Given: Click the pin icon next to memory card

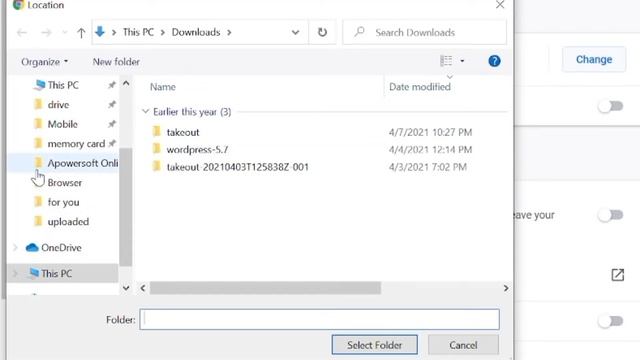Looking at the screenshot, I should coord(112,143).
